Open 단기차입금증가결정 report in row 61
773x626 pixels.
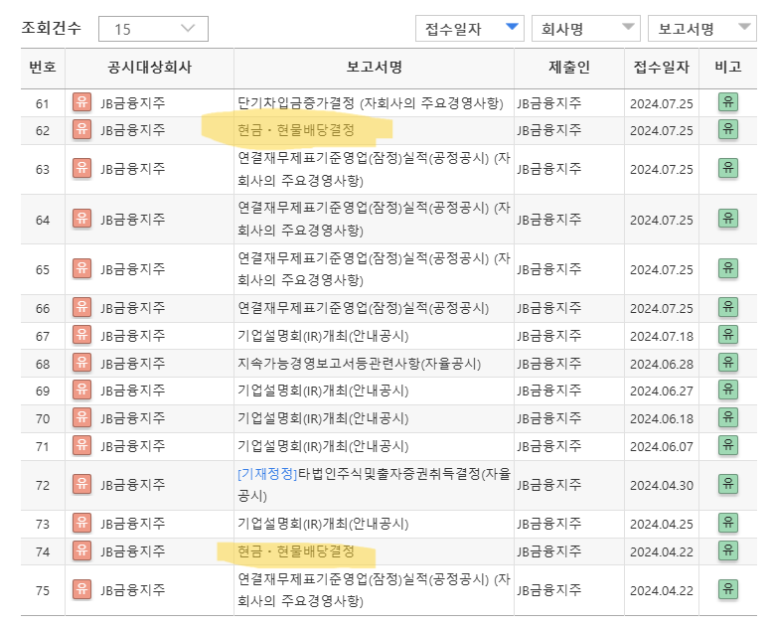(x=370, y=103)
